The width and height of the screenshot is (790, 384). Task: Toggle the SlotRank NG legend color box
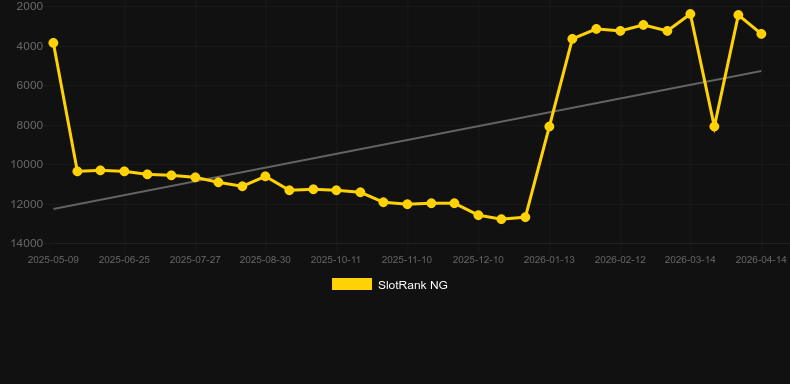point(352,284)
